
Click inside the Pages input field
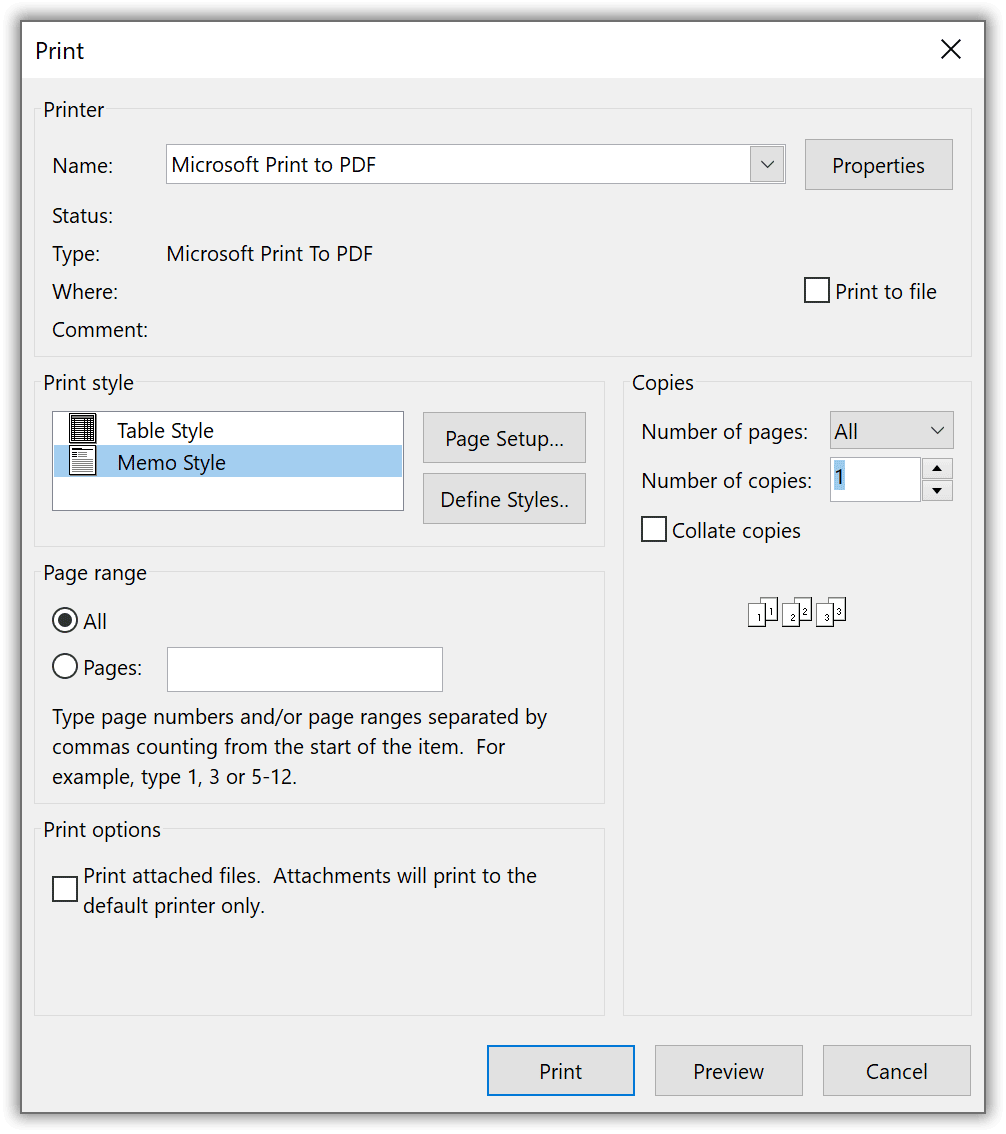[x=304, y=668]
